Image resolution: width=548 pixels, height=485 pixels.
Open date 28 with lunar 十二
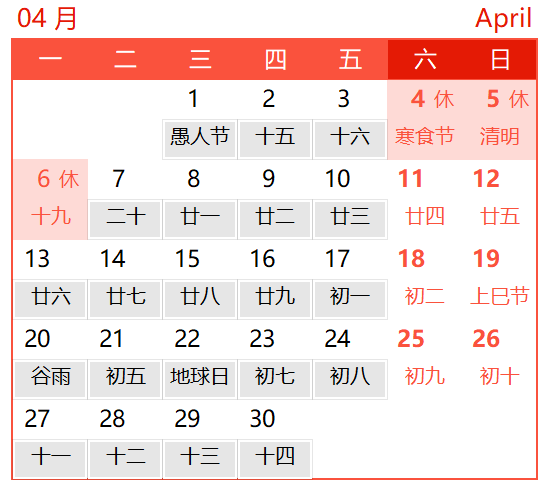click(125, 439)
